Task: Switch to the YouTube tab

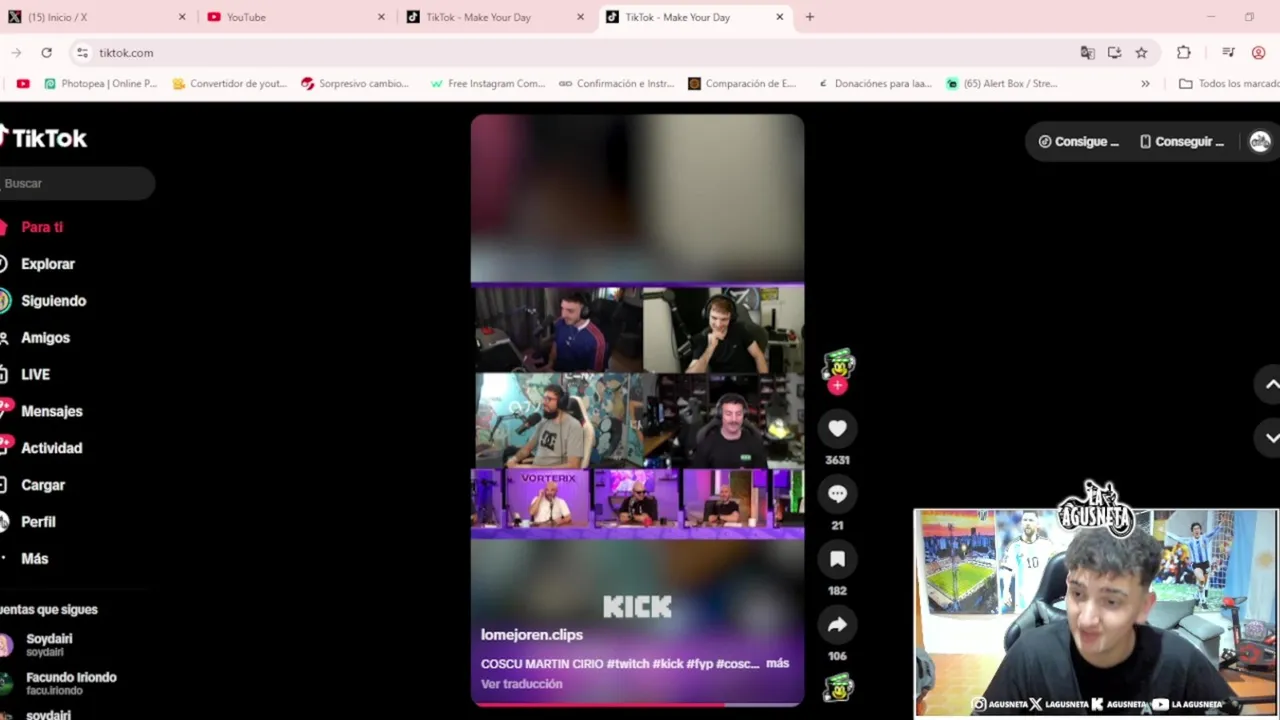Action: 296,17
